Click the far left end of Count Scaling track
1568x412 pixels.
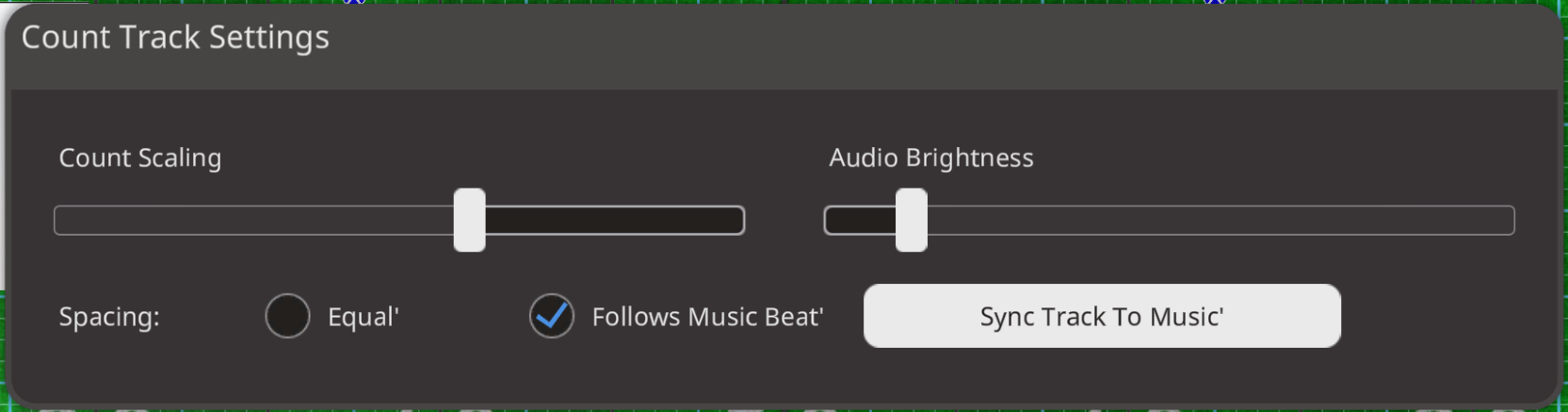60,221
